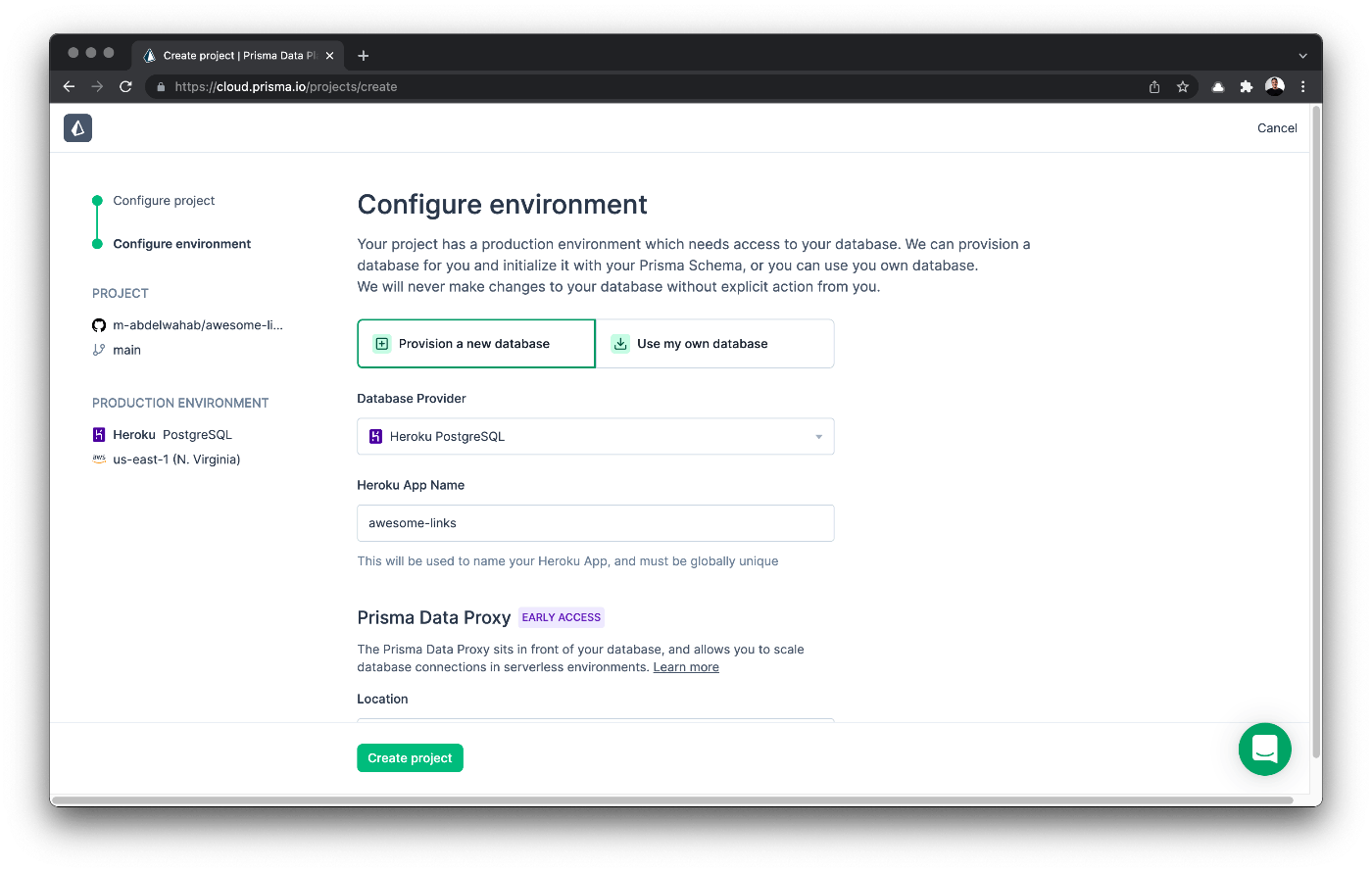
Task: Click the browser forward arrow
Action: click(97, 86)
